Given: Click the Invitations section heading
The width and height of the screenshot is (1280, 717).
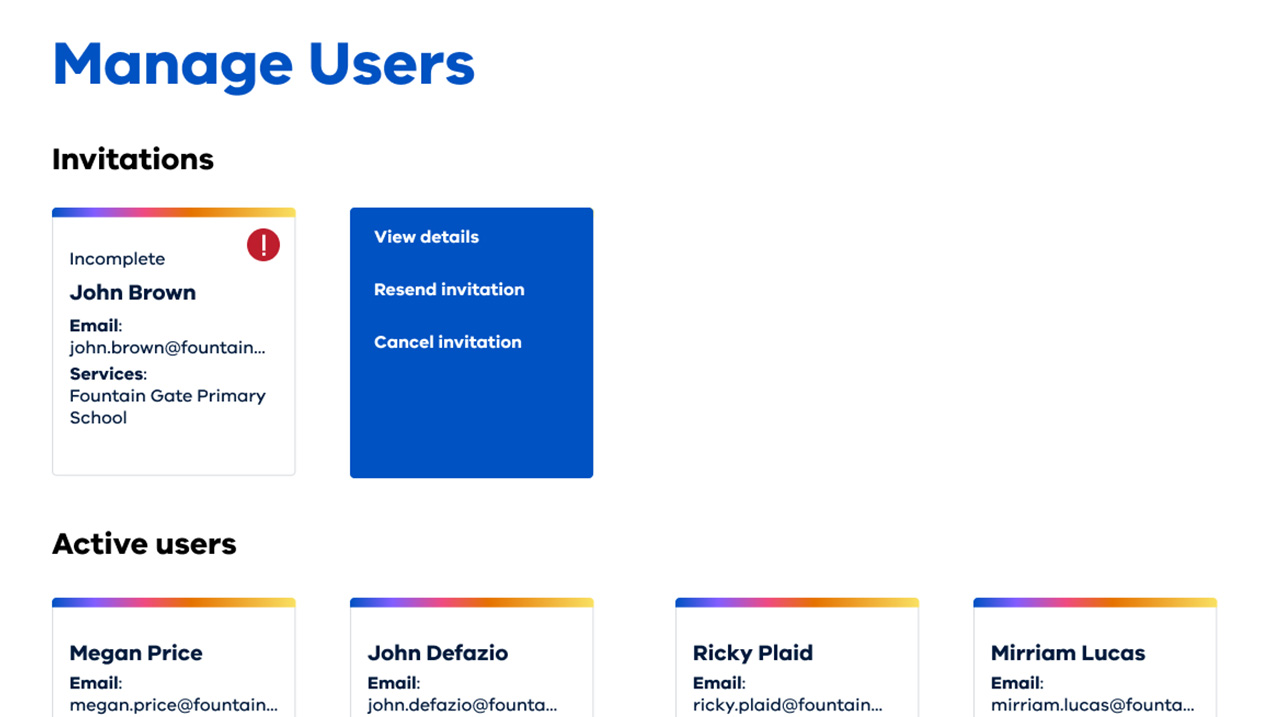Looking at the screenshot, I should tap(133, 160).
